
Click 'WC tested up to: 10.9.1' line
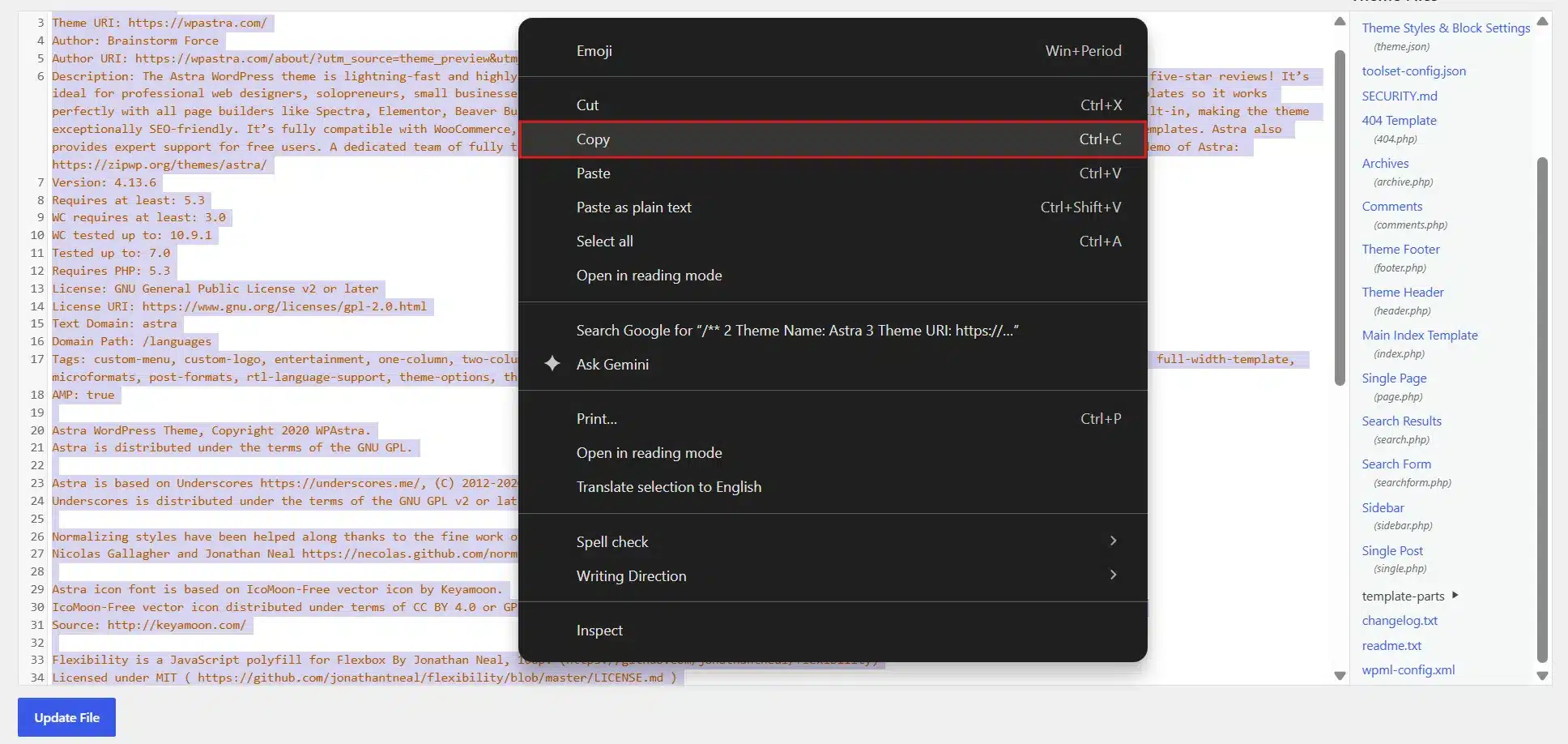[x=132, y=235]
